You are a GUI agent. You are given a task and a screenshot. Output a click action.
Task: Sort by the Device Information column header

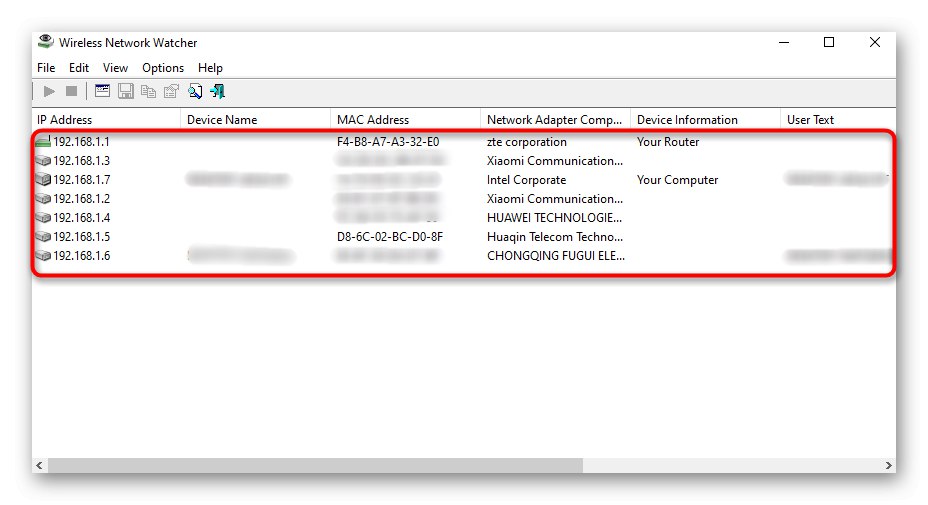705,120
